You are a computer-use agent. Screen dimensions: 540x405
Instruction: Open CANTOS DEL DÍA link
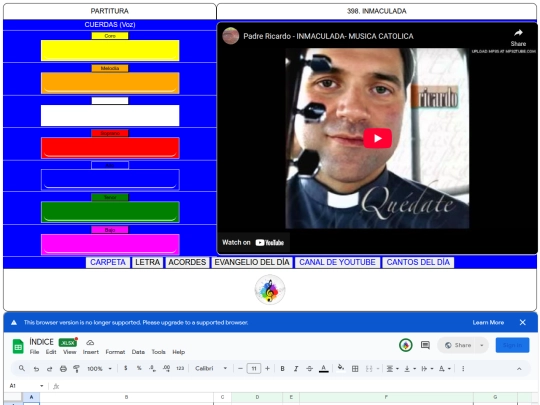pos(418,262)
